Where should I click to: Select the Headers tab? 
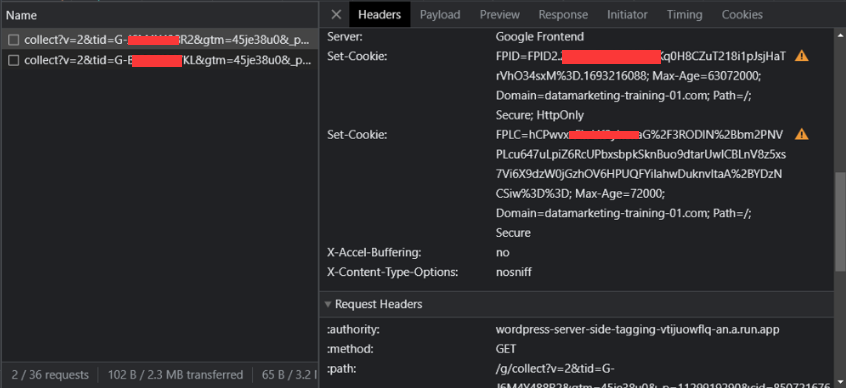click(379, 15)
